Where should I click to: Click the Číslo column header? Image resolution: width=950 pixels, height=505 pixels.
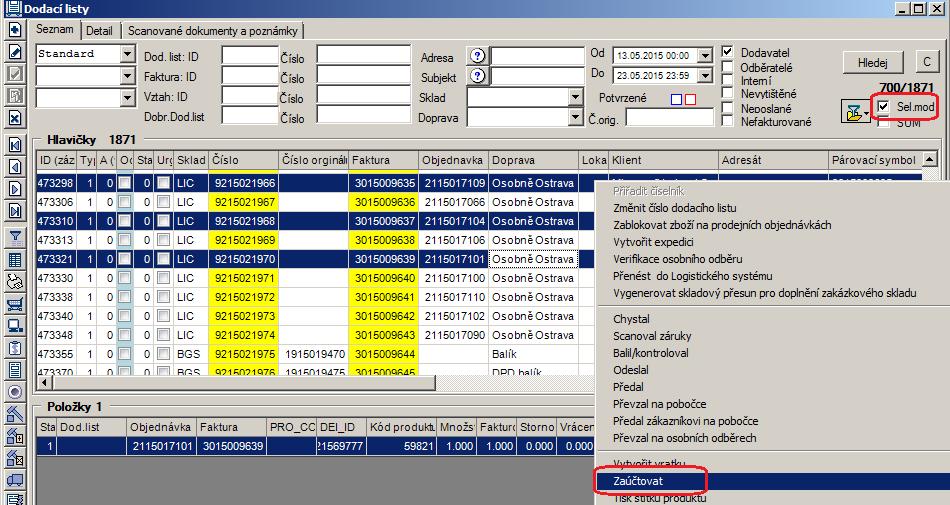(x=243, y=160)
